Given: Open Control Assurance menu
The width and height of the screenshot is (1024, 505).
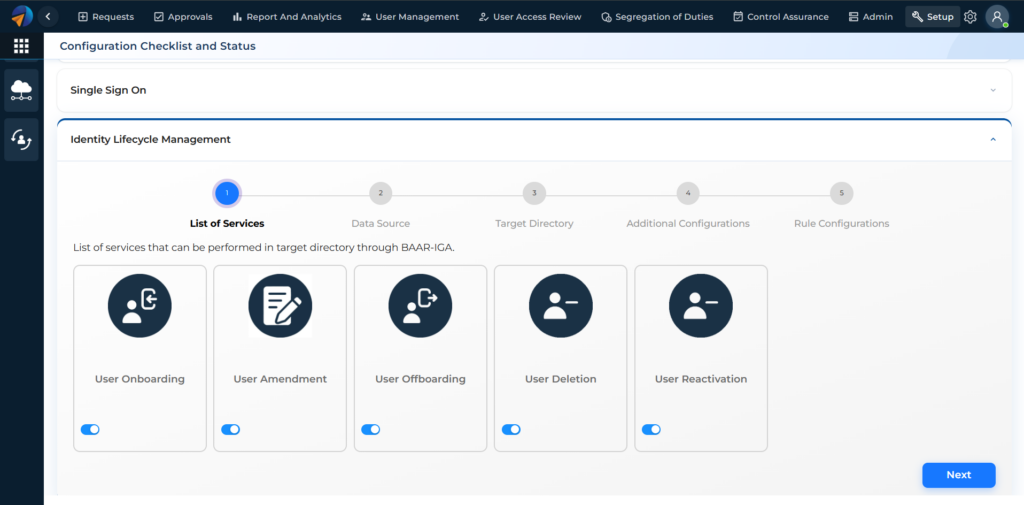Looking at the screenshot, I should pos(780,17).
